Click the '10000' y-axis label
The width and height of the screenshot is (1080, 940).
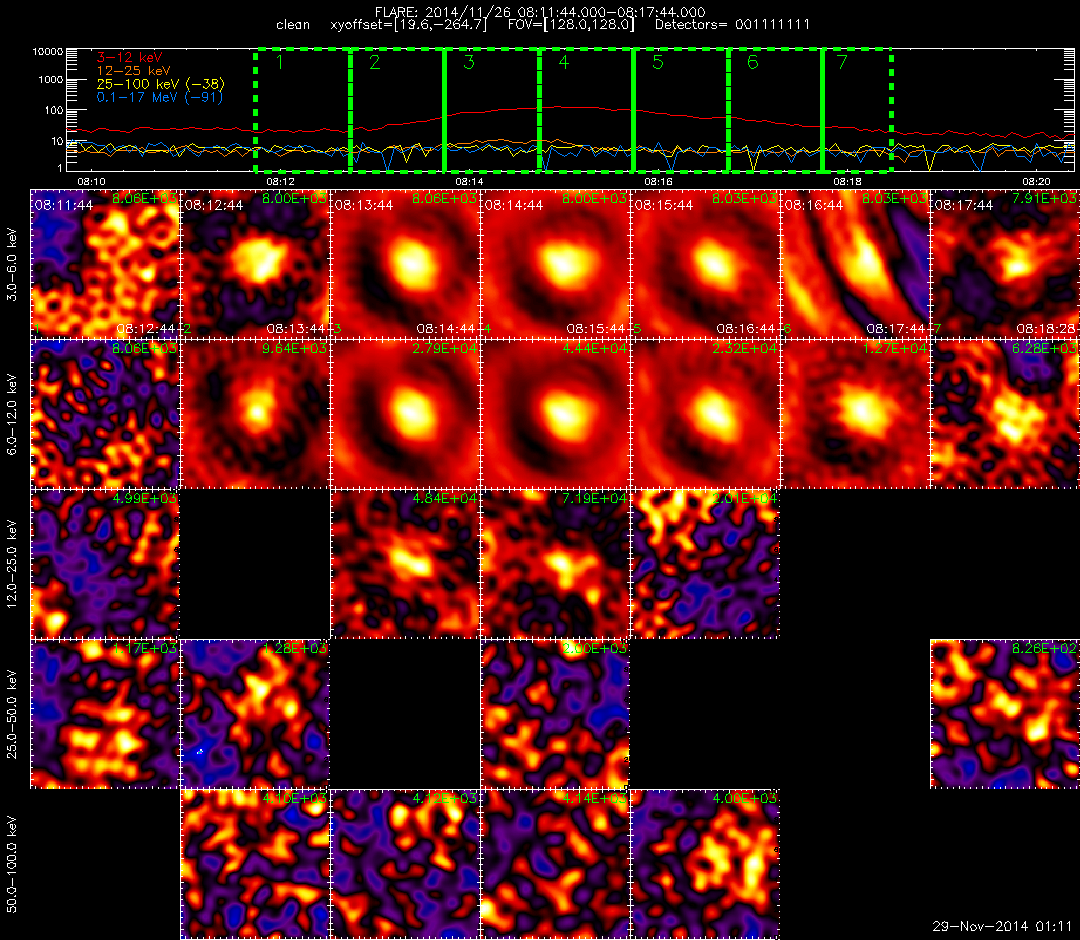pyautogui.click(x=47, y=52)
